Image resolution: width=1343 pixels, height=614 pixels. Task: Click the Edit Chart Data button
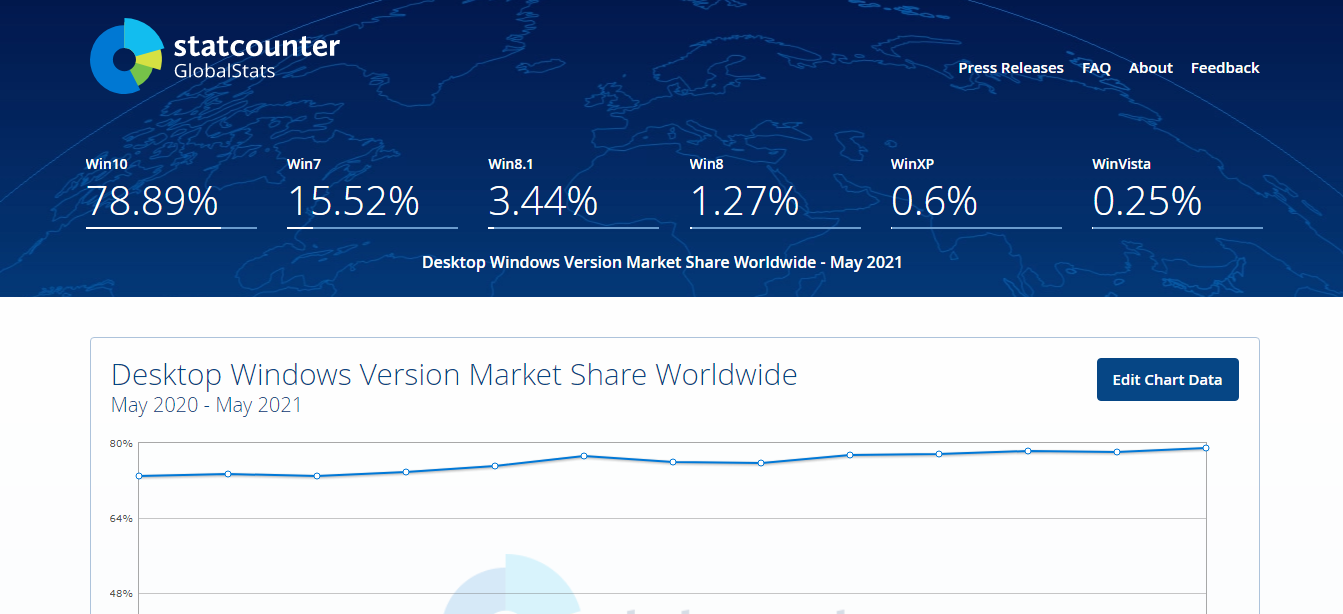pos(1168,380)
